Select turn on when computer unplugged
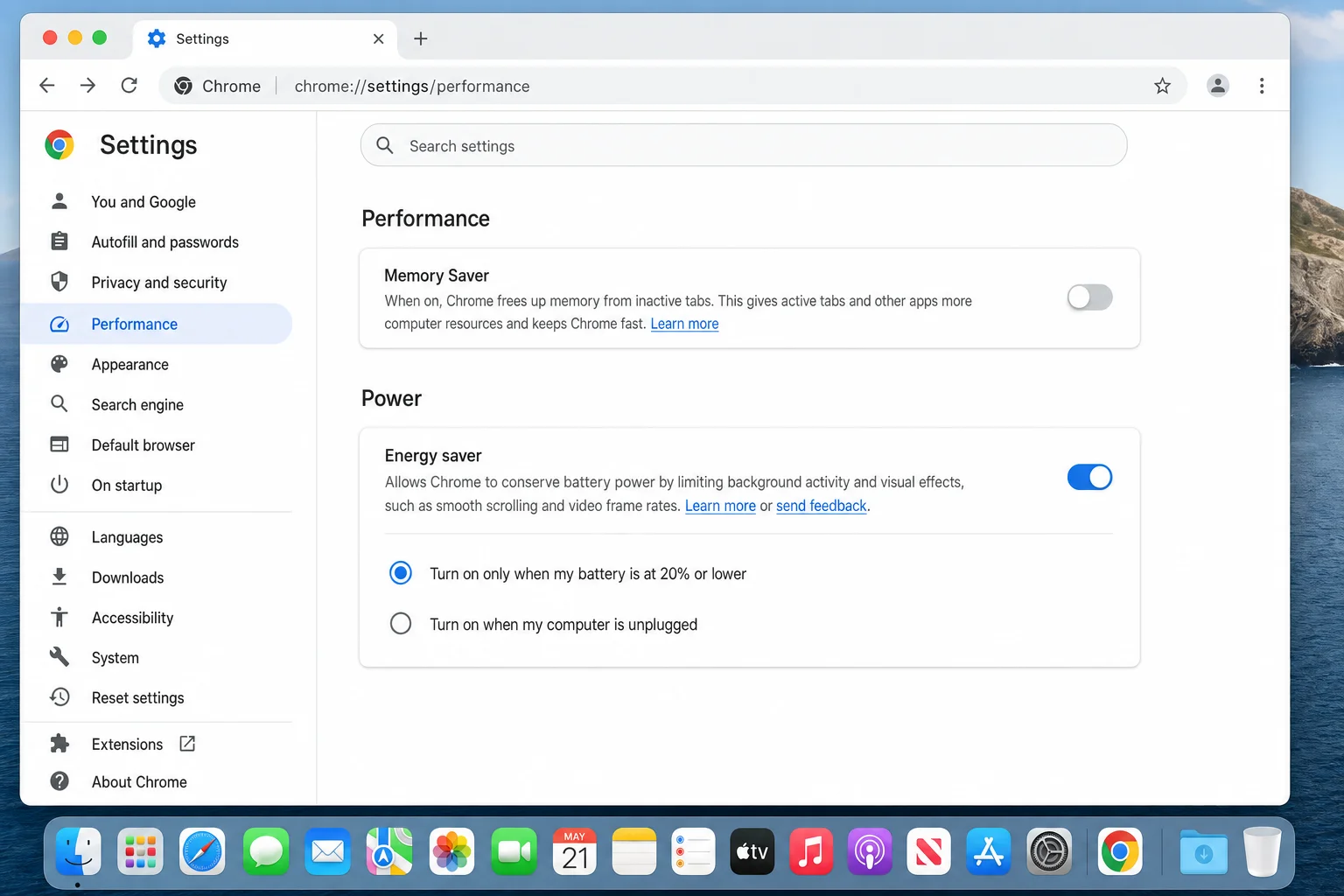The width and height of the screenshot is (1344, 896). (x=401, y=624)
